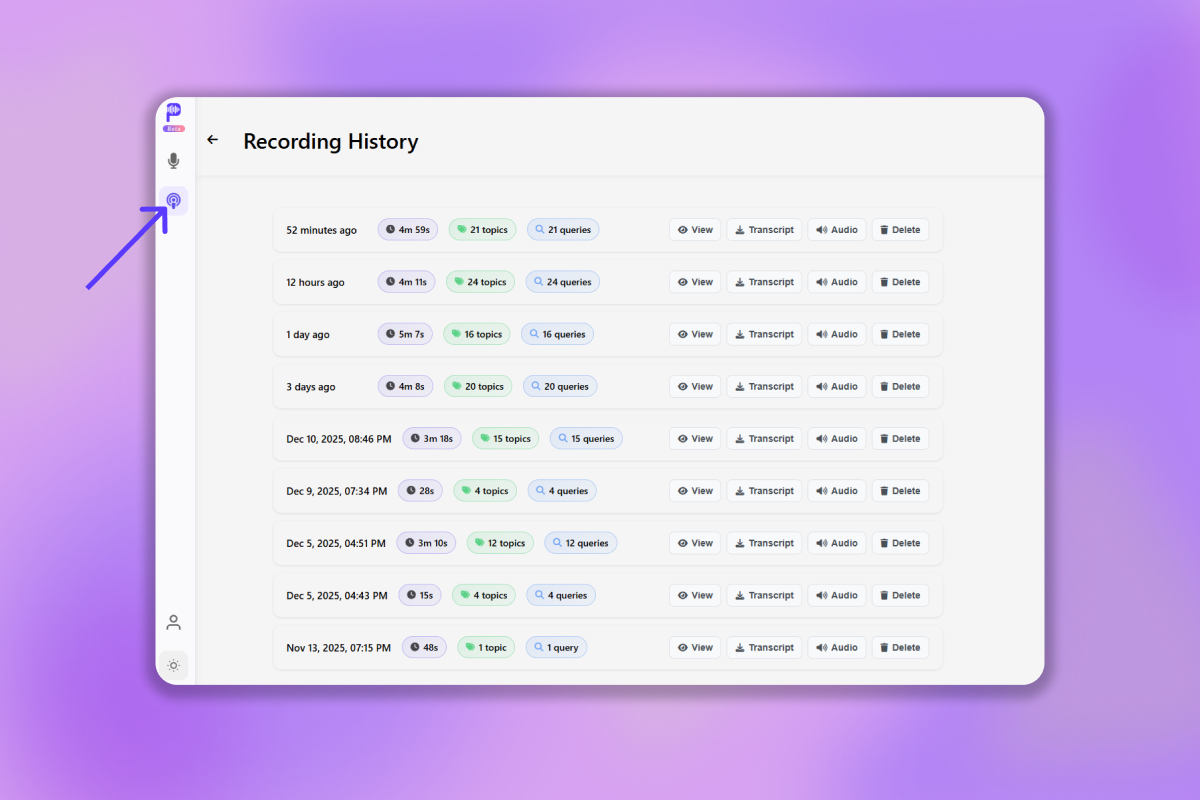Click the app logo marked Beta
The image size is (1200, 800).
point(173,114)
